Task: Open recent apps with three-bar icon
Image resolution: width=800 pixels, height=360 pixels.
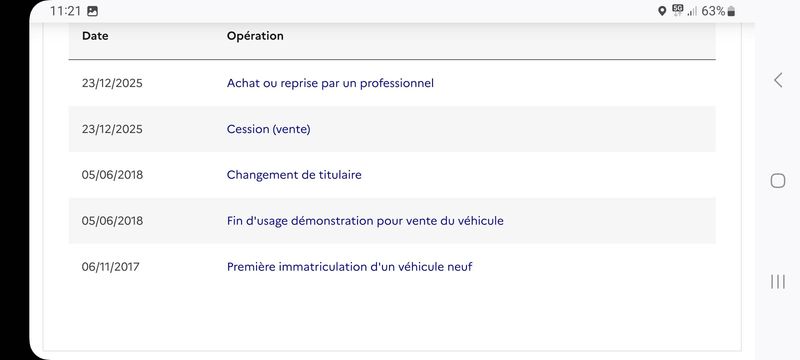Action: 778,281
